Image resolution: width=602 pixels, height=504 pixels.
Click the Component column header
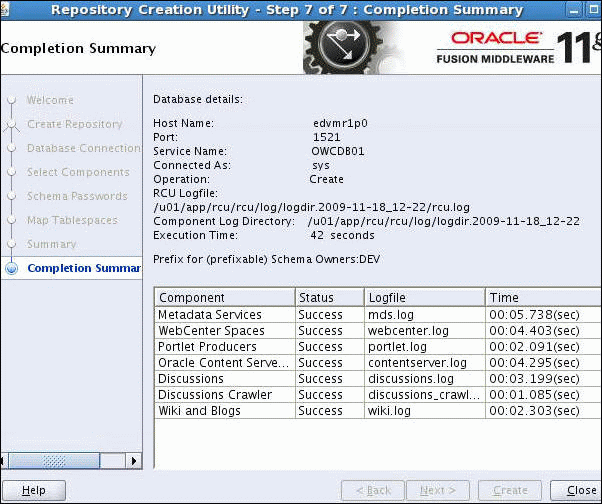click(x=225, y=297)
